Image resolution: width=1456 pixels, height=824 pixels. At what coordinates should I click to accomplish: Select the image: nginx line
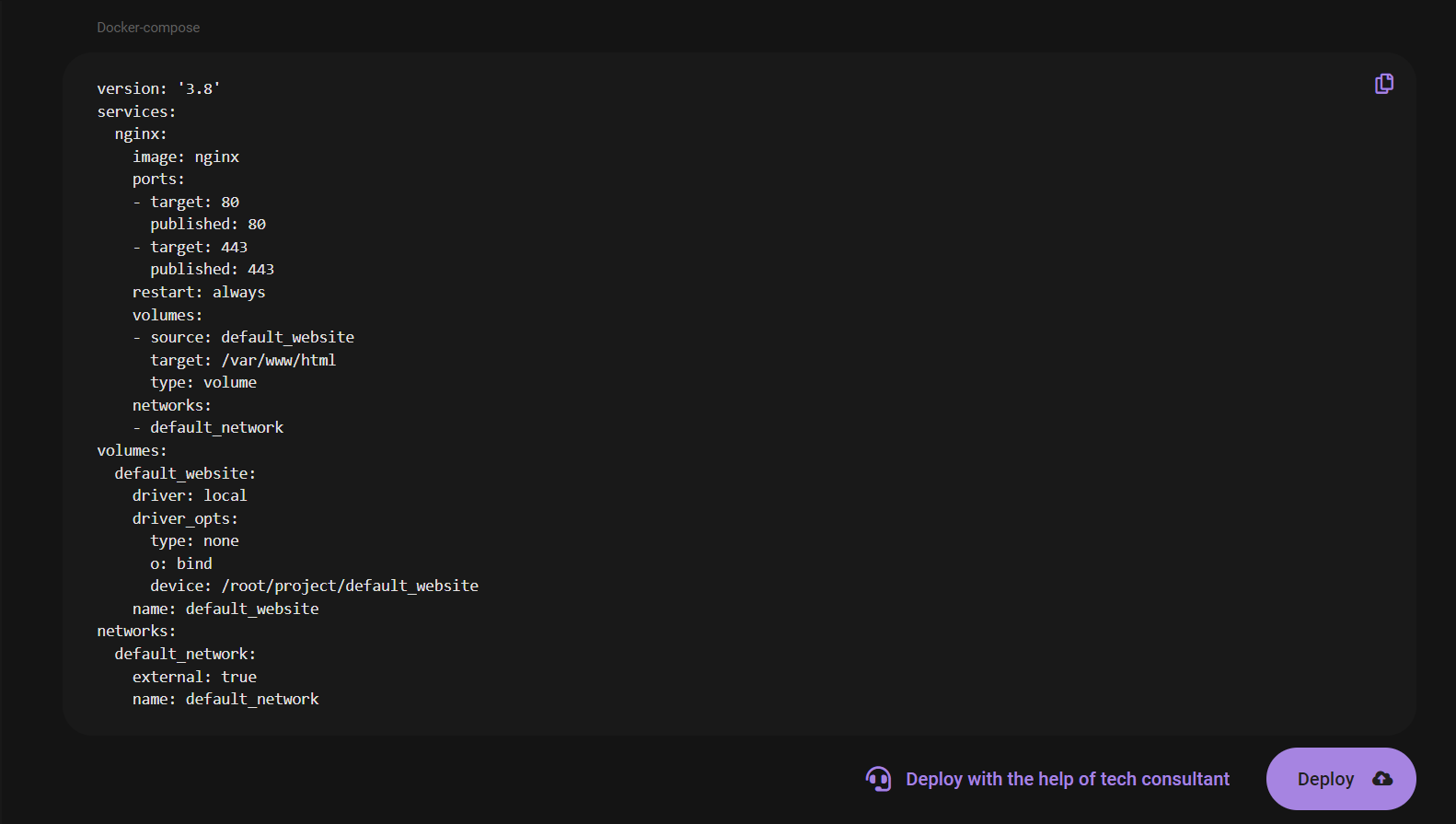(x=185, y=157)
